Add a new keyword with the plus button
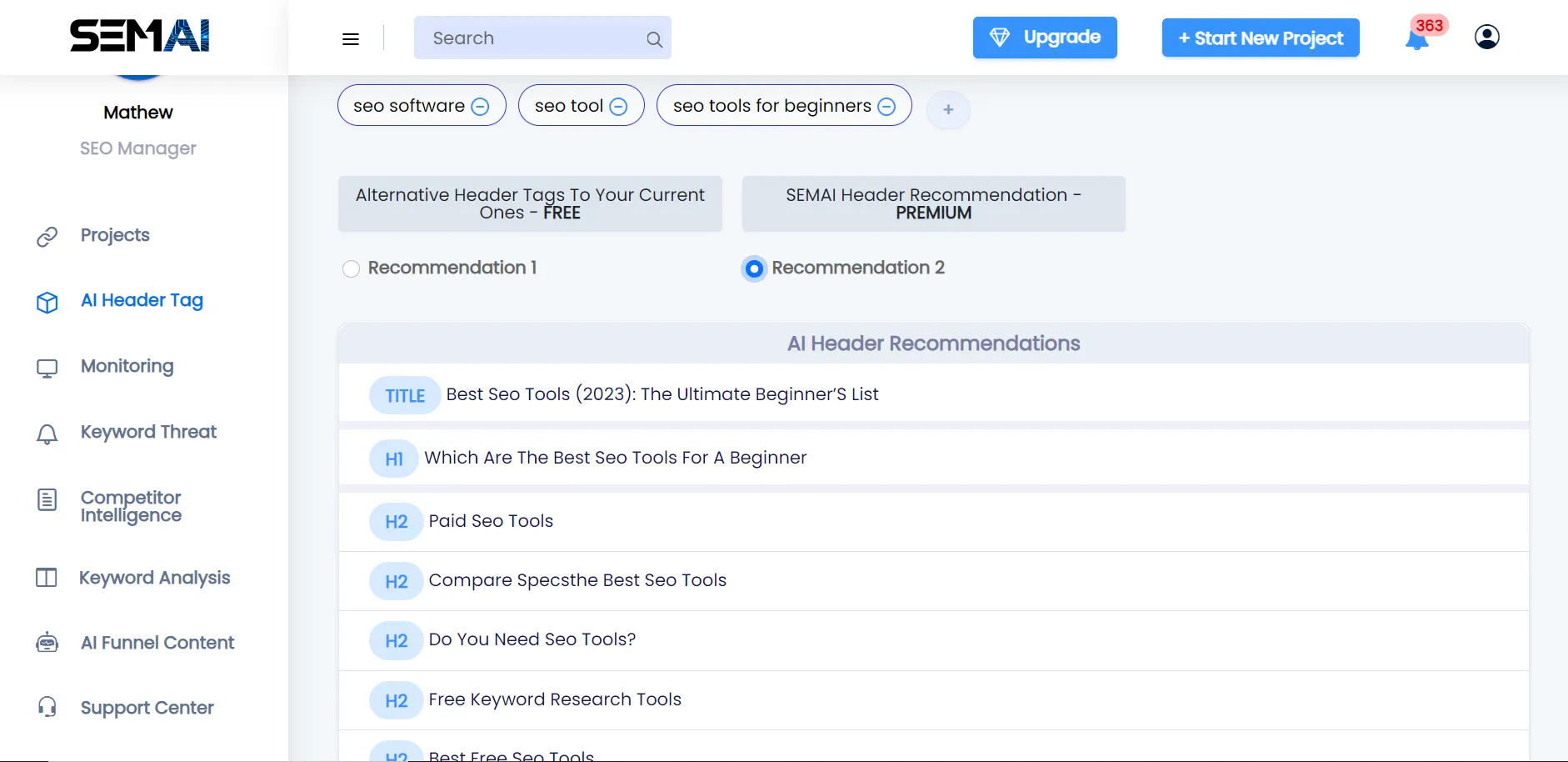Image resolution: width=1568 pixels, height=762 pixels. (948, 108)
